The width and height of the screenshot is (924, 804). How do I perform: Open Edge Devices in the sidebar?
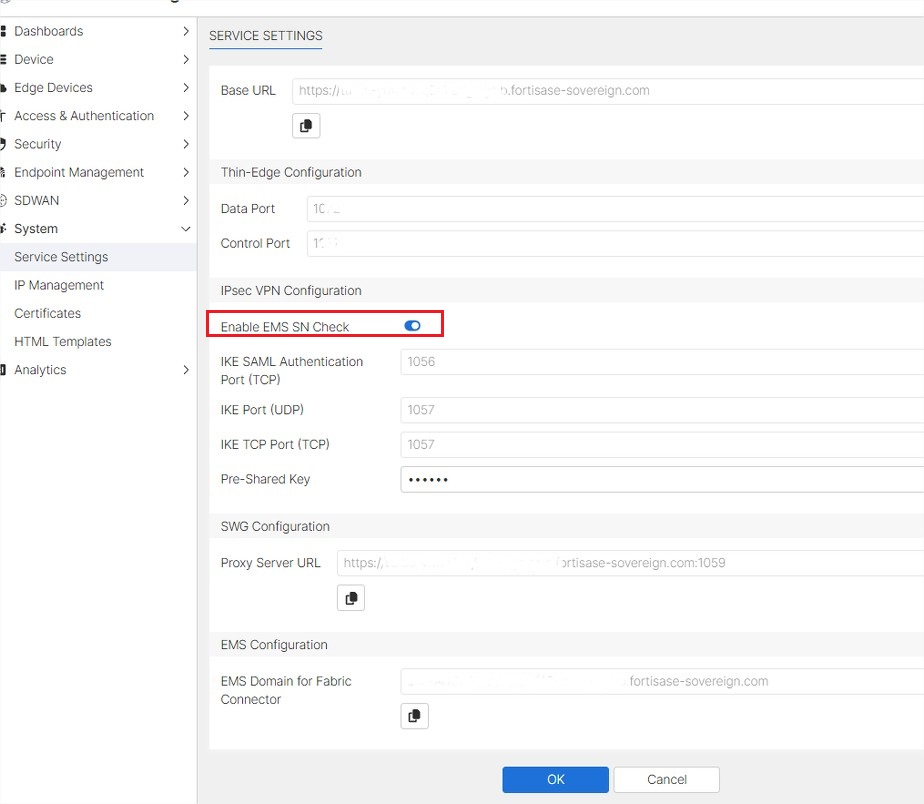pos(53,88)
